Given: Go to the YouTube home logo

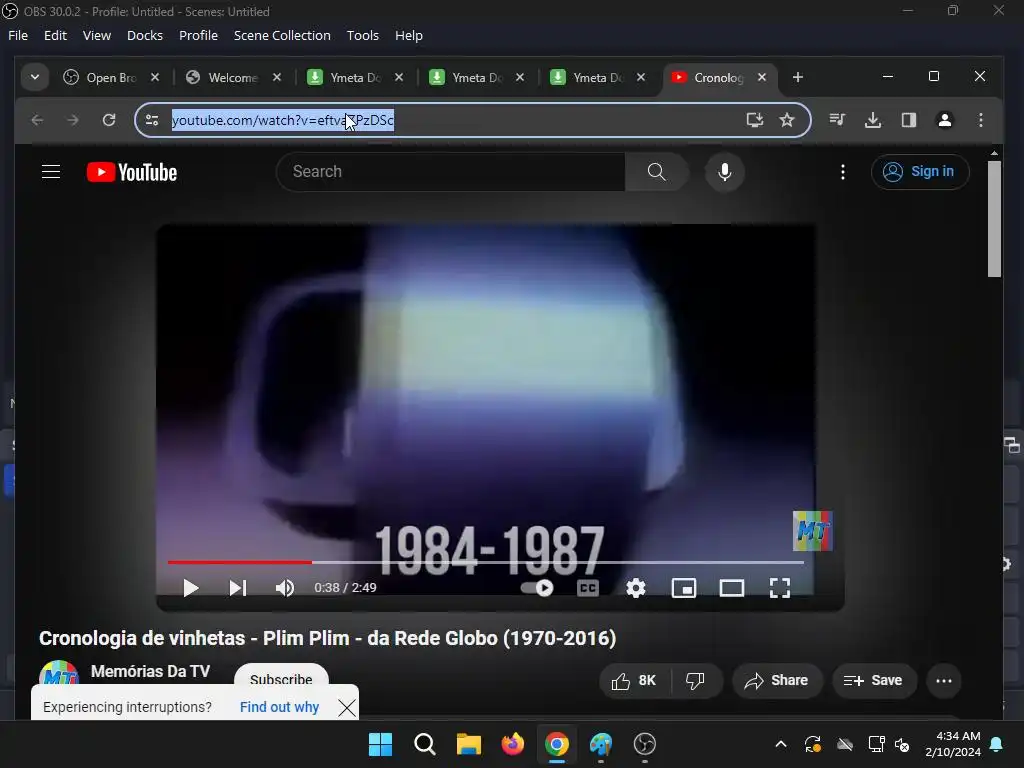Looking at the screenshot, I should click(x=132, y=172).
